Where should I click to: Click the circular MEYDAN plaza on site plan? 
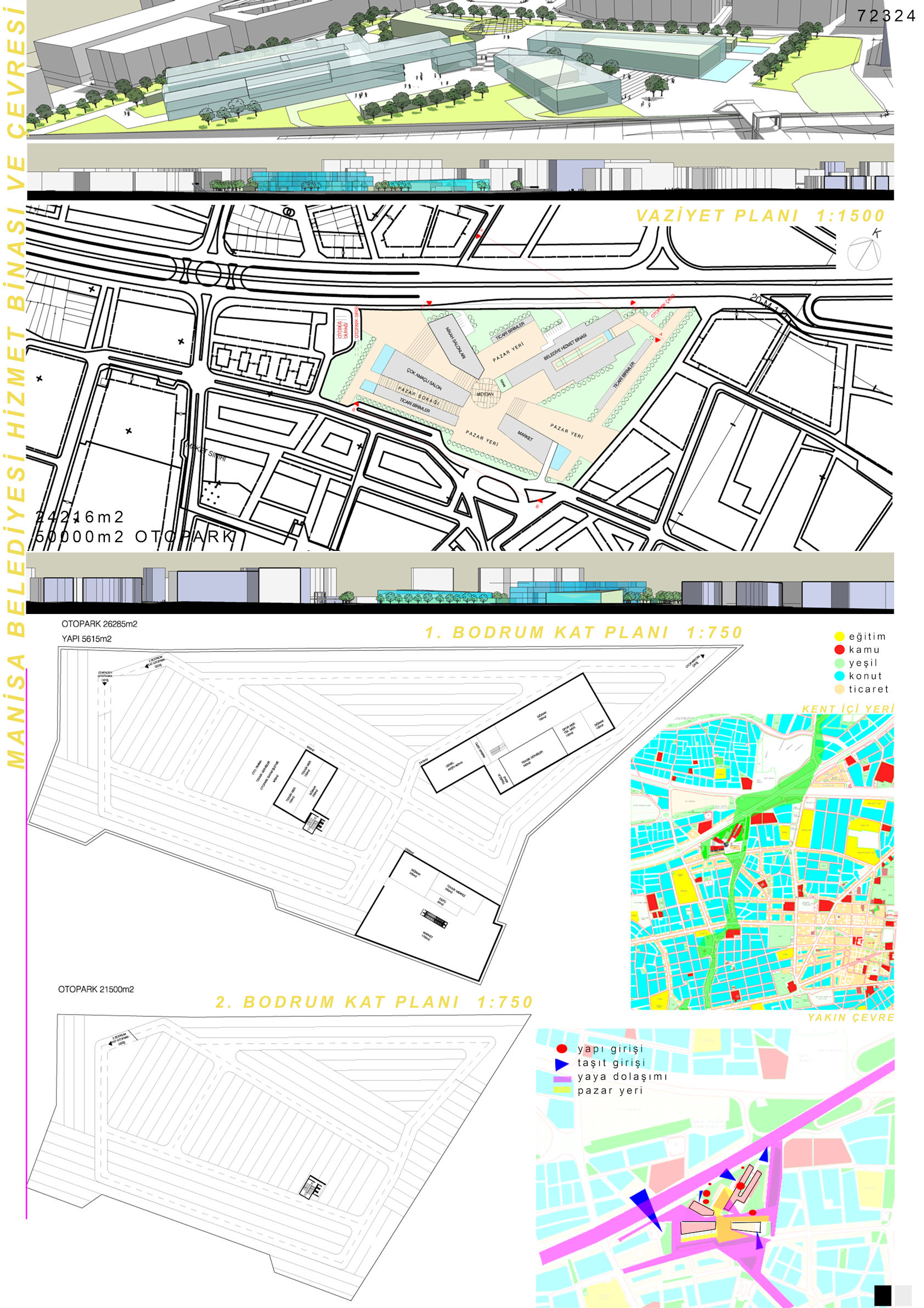485,393
